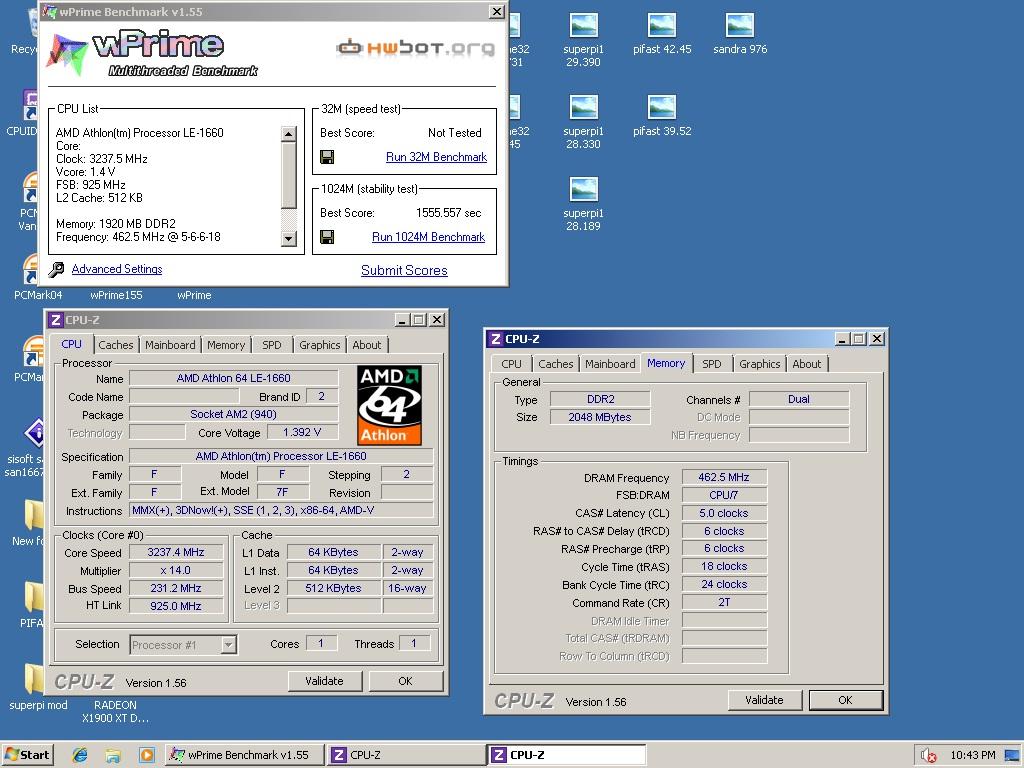Switch to Memory tab in left CPU-Z
The height and width of the screenshot is (768, 1024).
coord(226,345)
